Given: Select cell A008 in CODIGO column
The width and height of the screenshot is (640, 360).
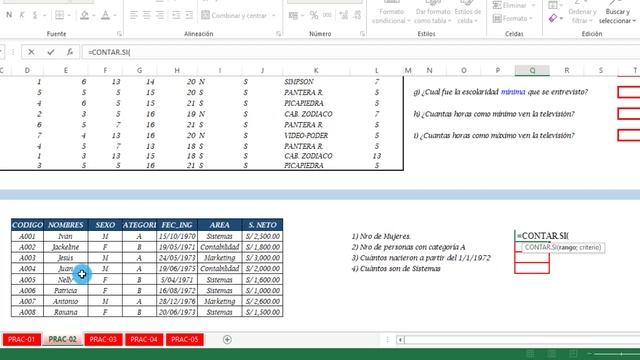Looking at the screenshot, I should click(27, 312).
